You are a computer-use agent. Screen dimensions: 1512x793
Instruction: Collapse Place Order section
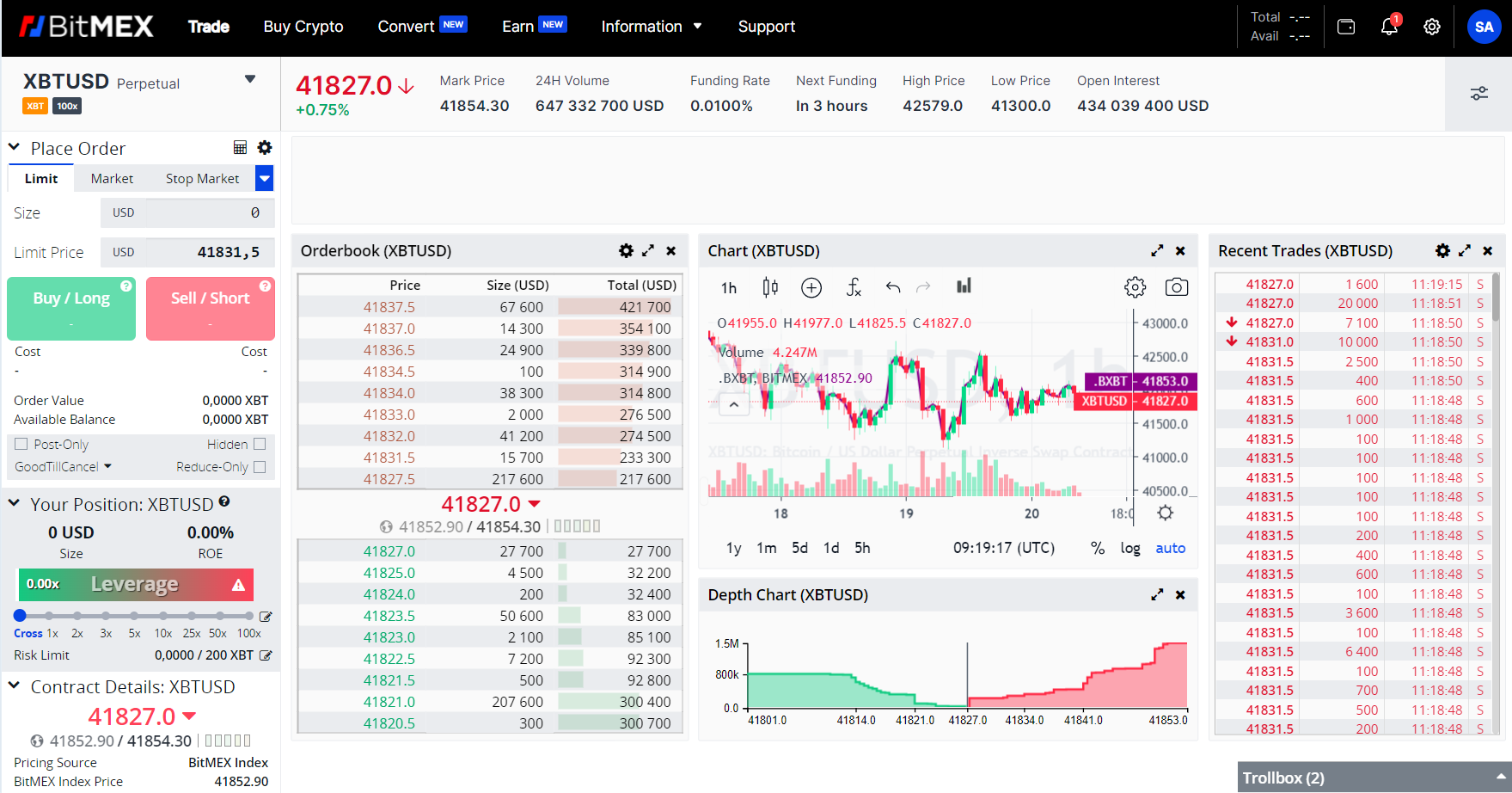coord(15,147)
